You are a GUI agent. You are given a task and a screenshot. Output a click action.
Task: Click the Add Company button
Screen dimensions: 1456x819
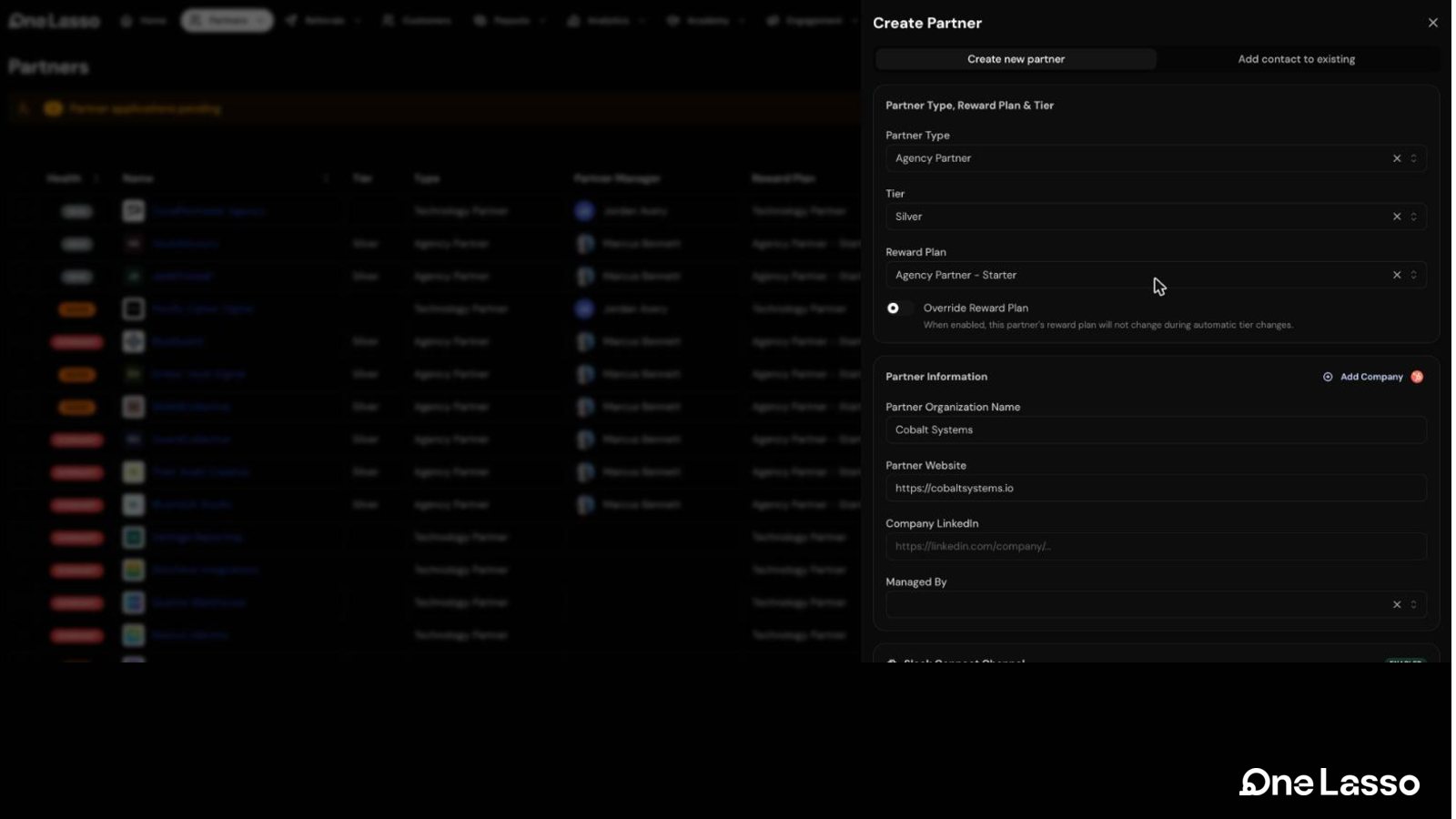[1363, 377]
